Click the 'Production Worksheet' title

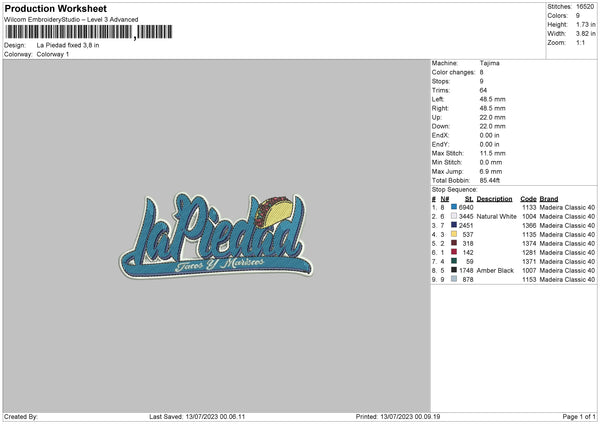(x=55, y=8)
